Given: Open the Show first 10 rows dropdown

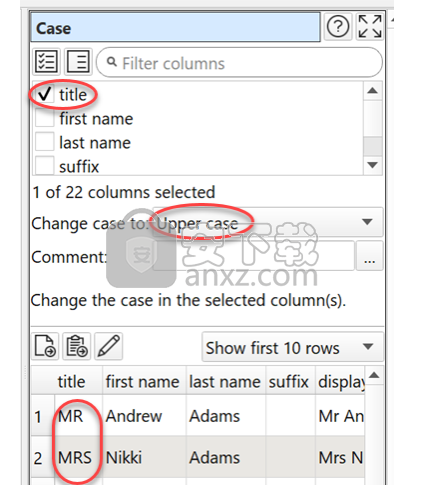Looking at the screenshot, I should (x=292, y=347).
